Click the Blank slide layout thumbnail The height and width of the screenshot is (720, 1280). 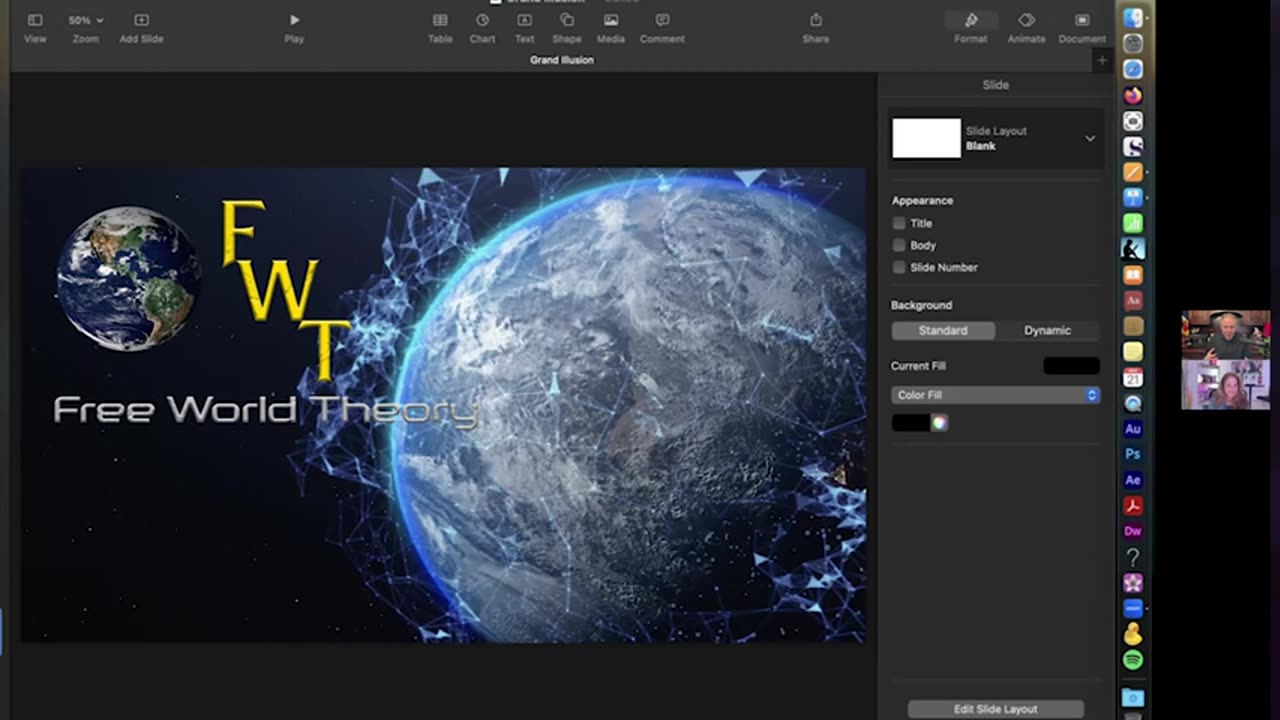(926, 138)
